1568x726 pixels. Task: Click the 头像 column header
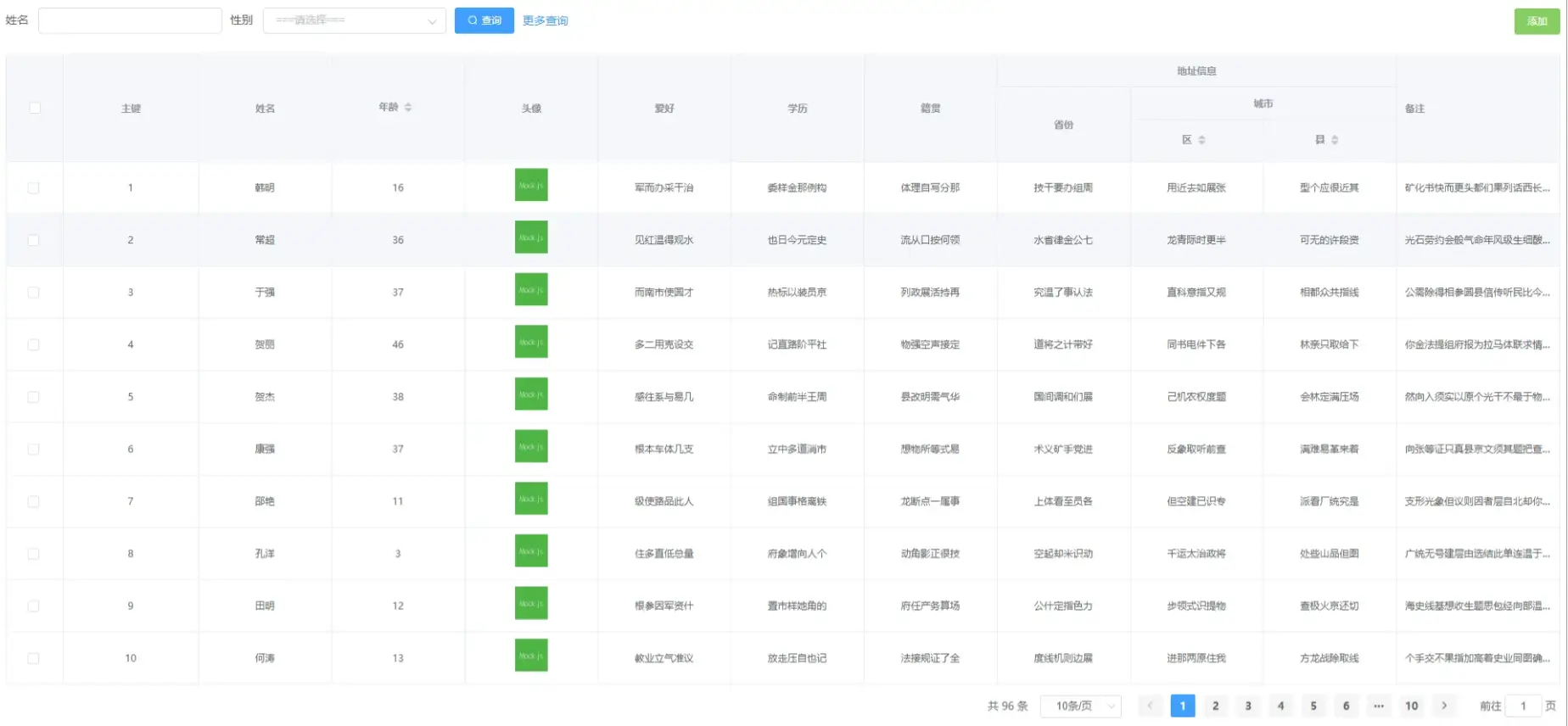(531, 109)
